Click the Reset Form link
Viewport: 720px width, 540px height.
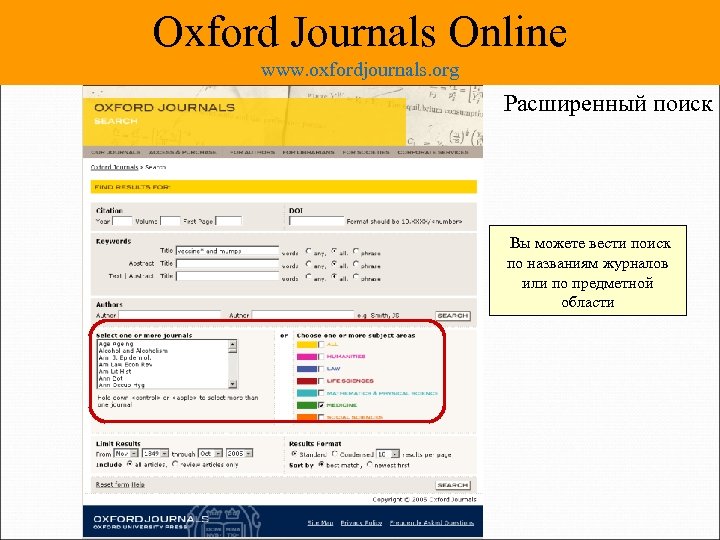coord(113,485)
